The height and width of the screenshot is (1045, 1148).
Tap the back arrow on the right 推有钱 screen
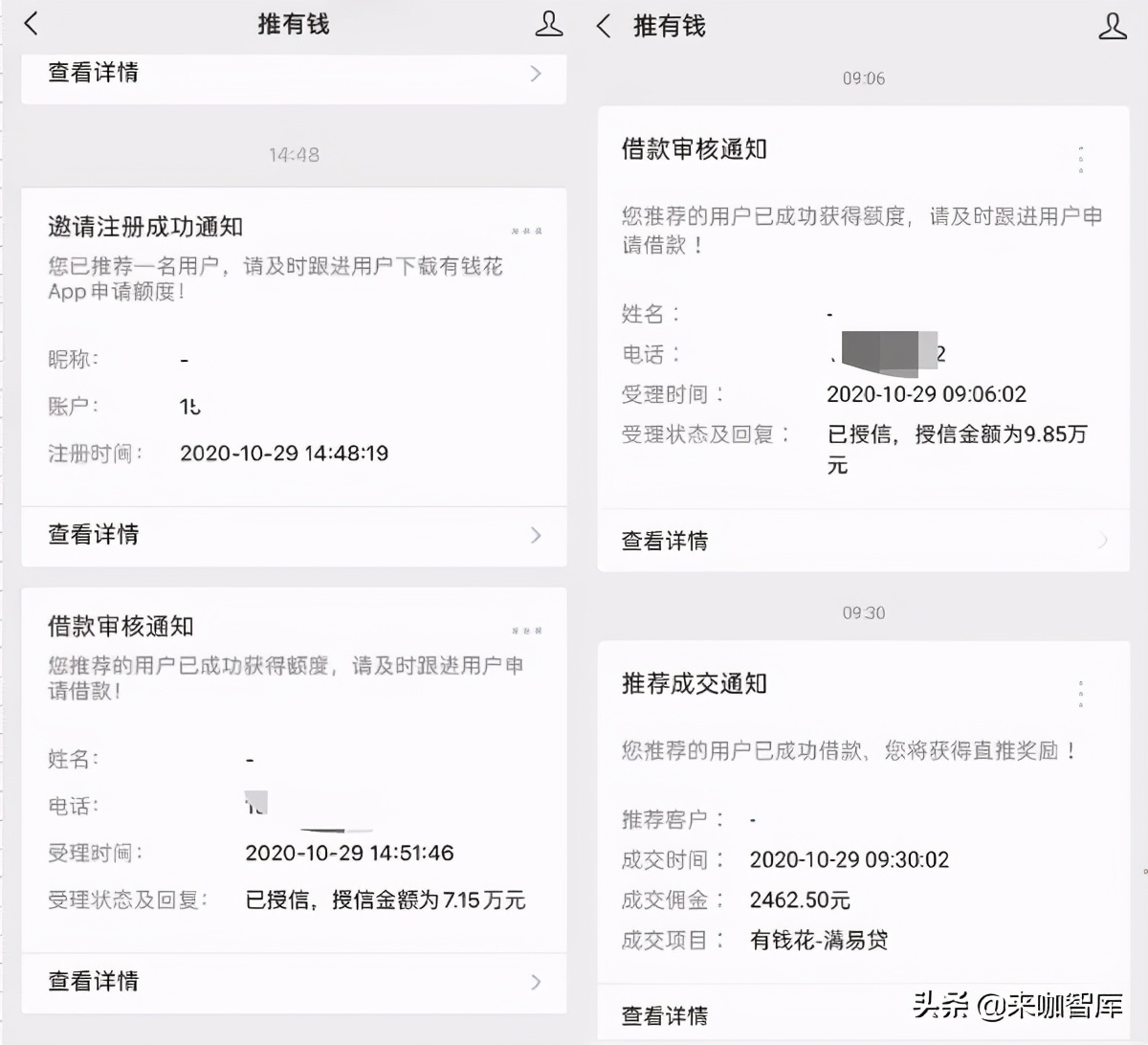tap(602, 27)
